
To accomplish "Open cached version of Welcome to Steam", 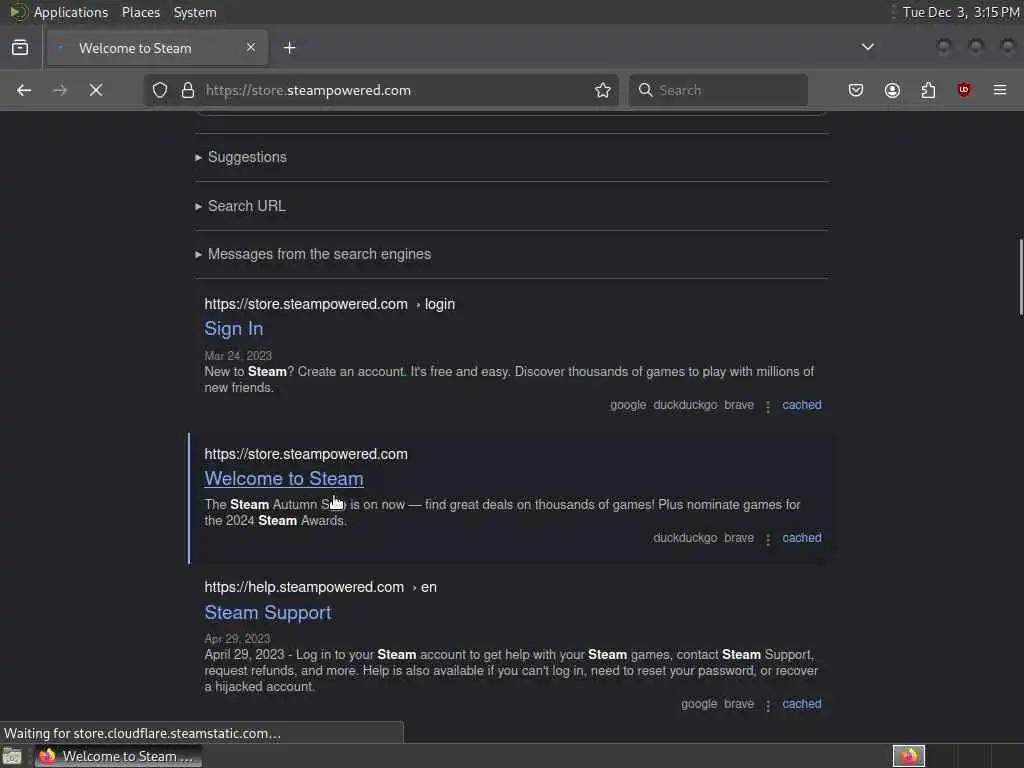I will pyautogui.click(x=802, y=538).
